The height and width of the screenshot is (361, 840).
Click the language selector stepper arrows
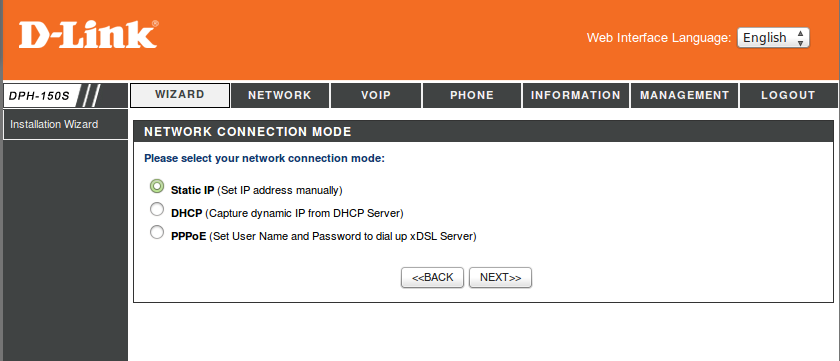(800, 37)
